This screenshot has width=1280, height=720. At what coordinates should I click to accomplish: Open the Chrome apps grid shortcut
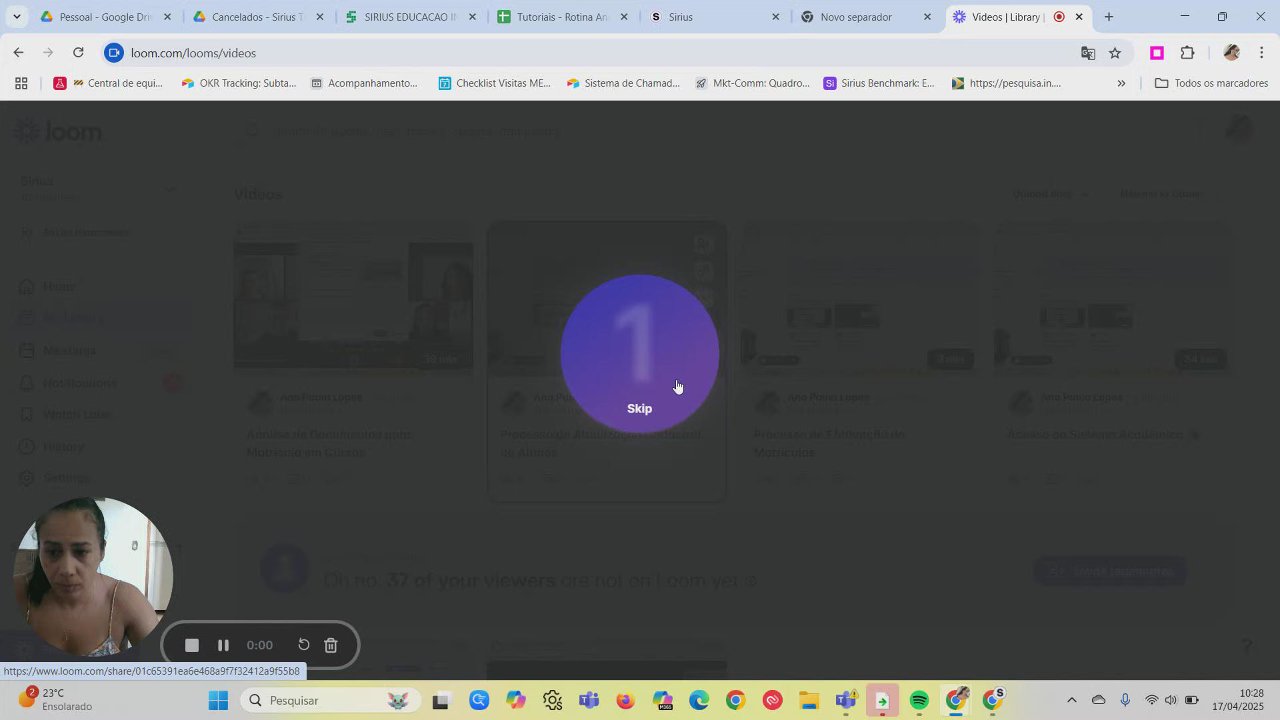[x=20, y=83]
